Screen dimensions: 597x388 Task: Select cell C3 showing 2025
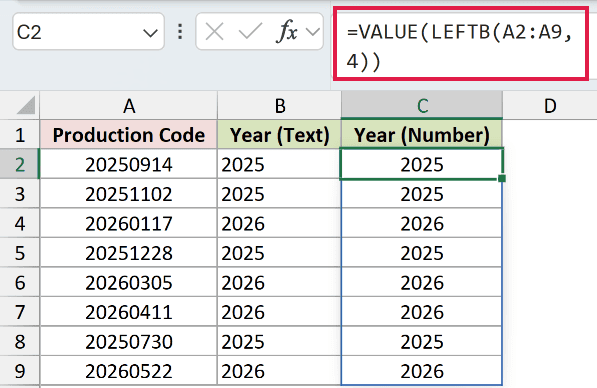[x=422, y=194]
